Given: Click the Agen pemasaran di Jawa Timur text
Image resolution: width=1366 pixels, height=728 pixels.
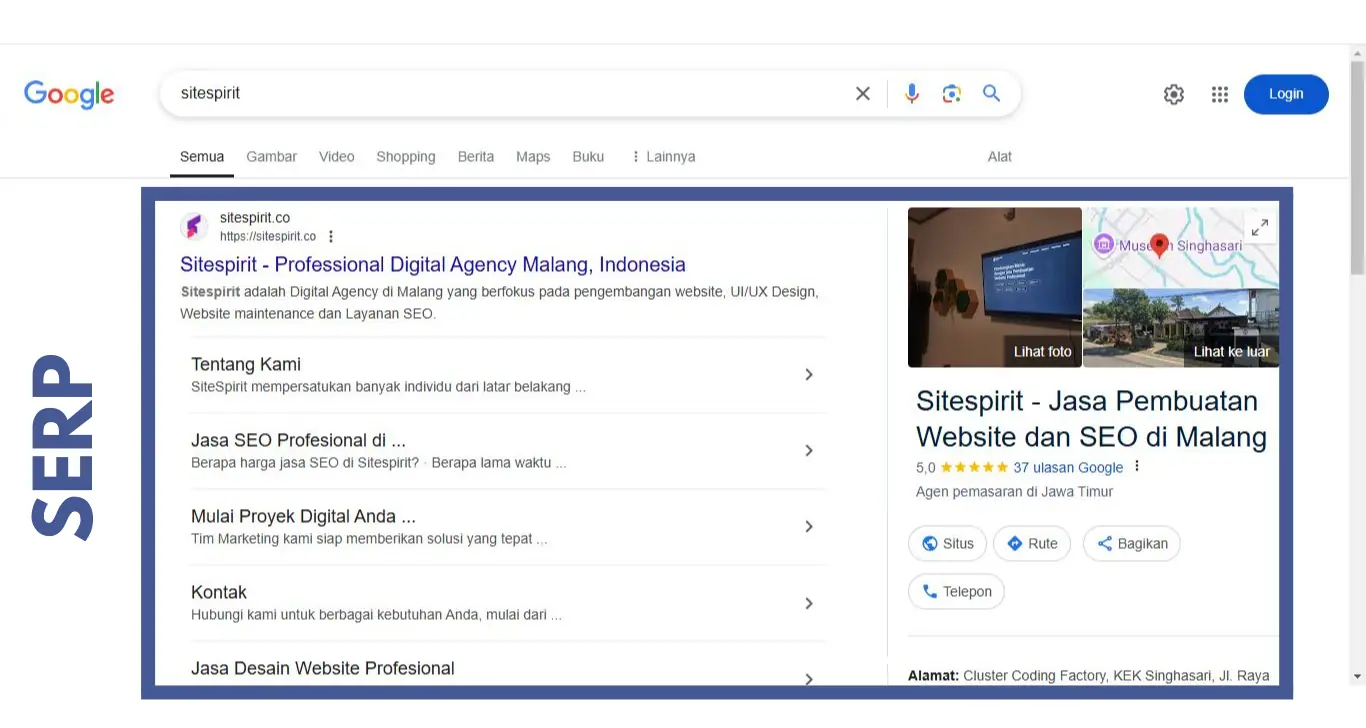Looking at the screenshot, I should pyautogui.click(x=1014, y=492).
